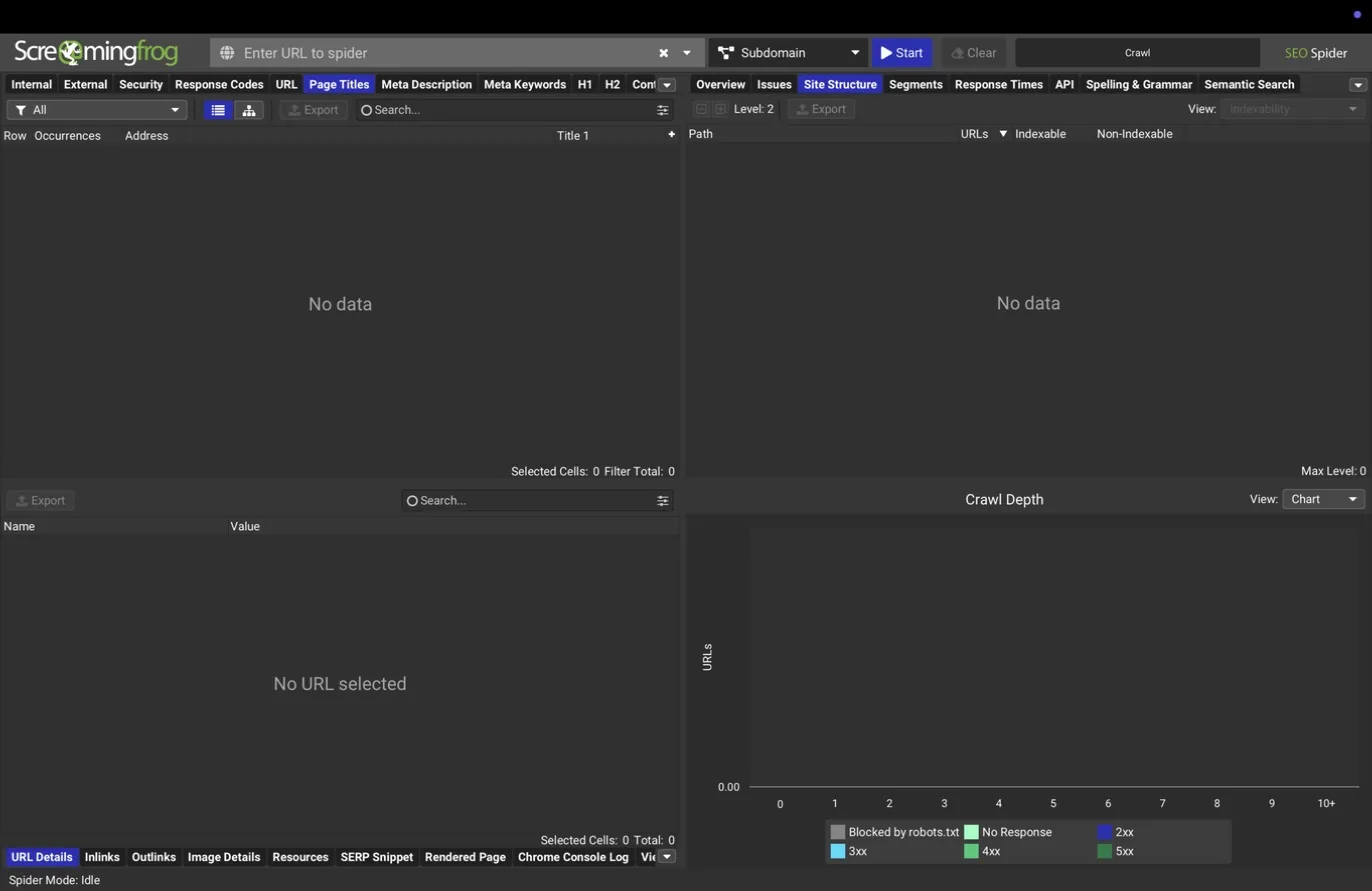Screen dimensions: 1372x891
Task: Open the Segments tab
Action: tap(916, 85)
